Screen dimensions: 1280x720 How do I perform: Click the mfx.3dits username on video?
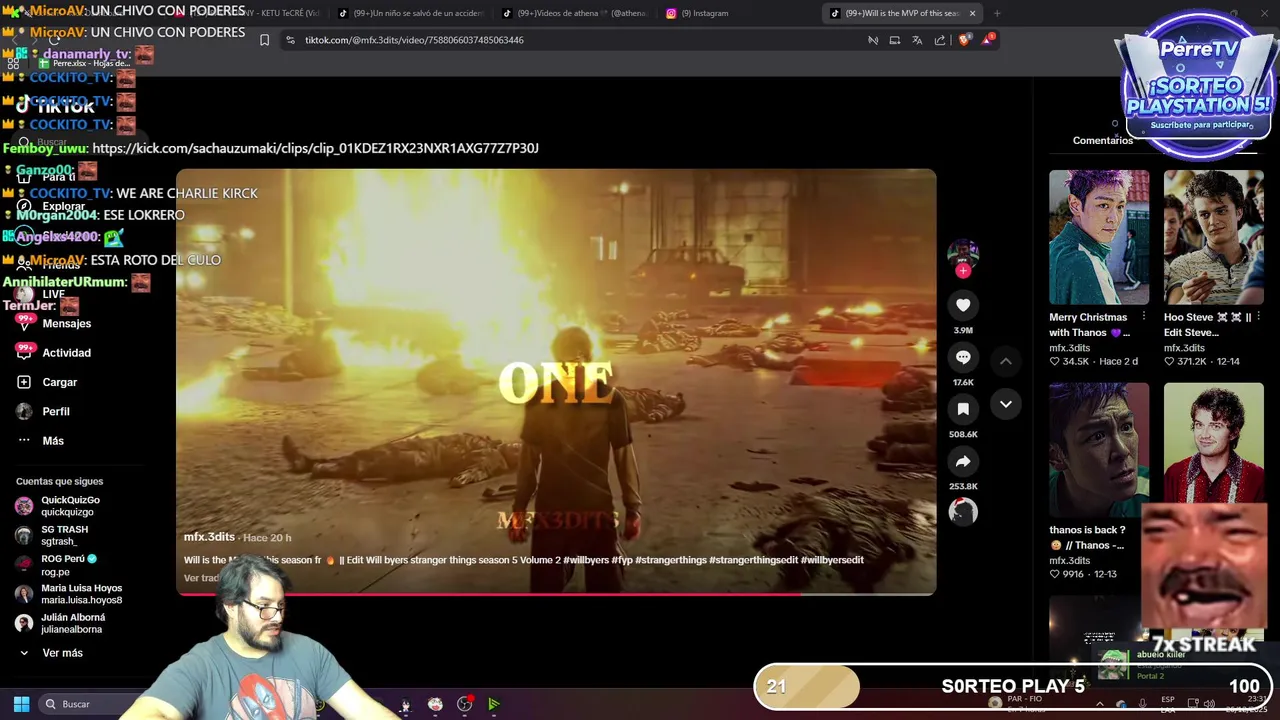point(209,537)
